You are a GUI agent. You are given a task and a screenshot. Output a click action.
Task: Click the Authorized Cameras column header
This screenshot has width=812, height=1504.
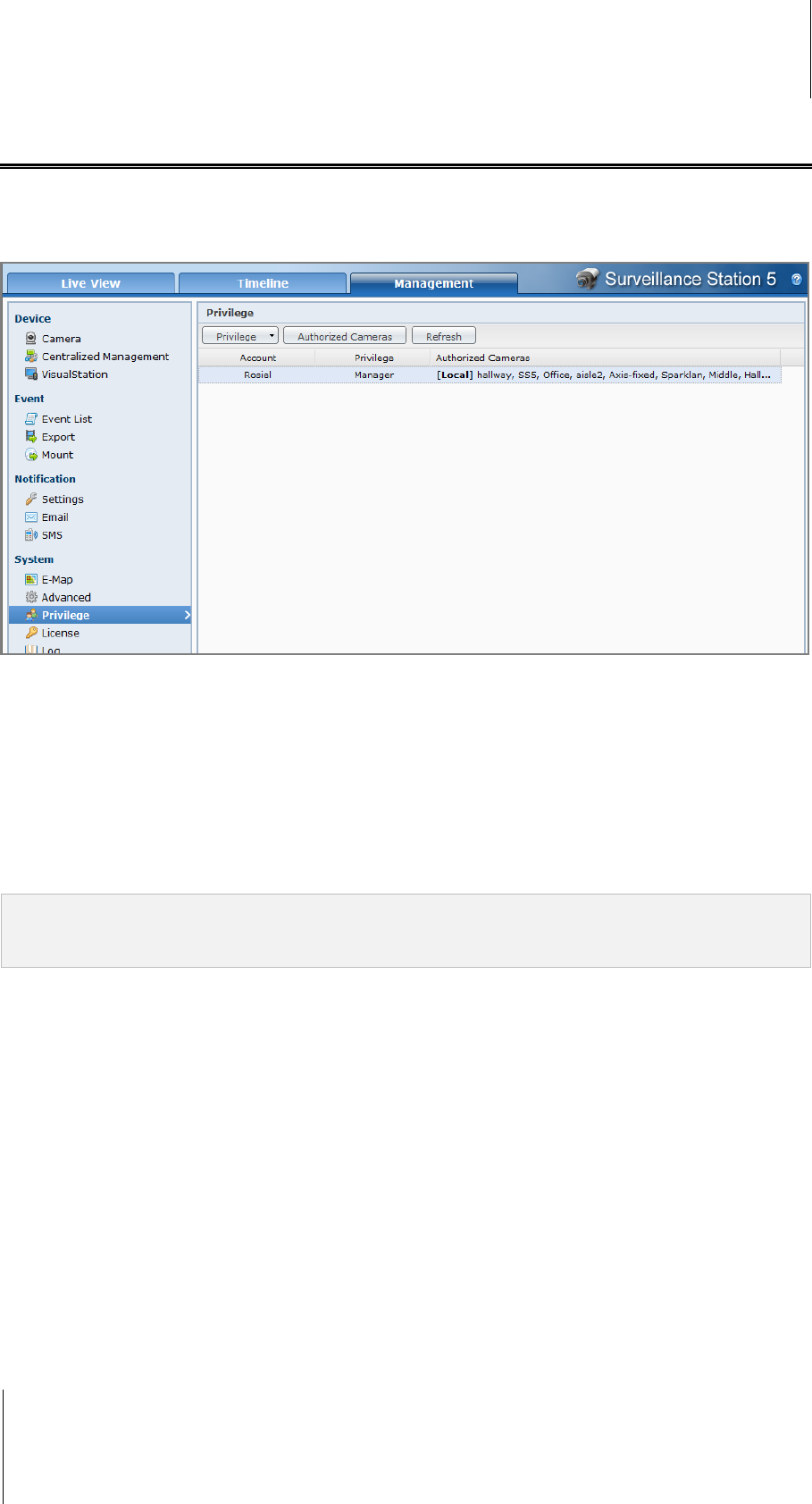click(606, 357)
